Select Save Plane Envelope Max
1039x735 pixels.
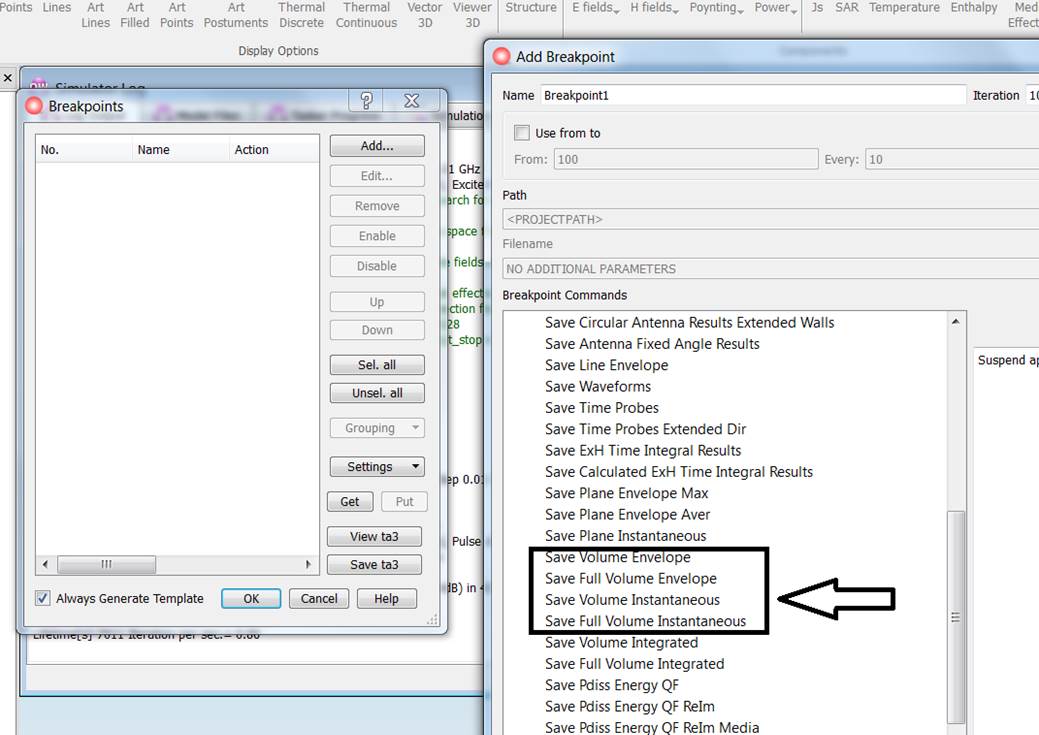tap(626, 493)
